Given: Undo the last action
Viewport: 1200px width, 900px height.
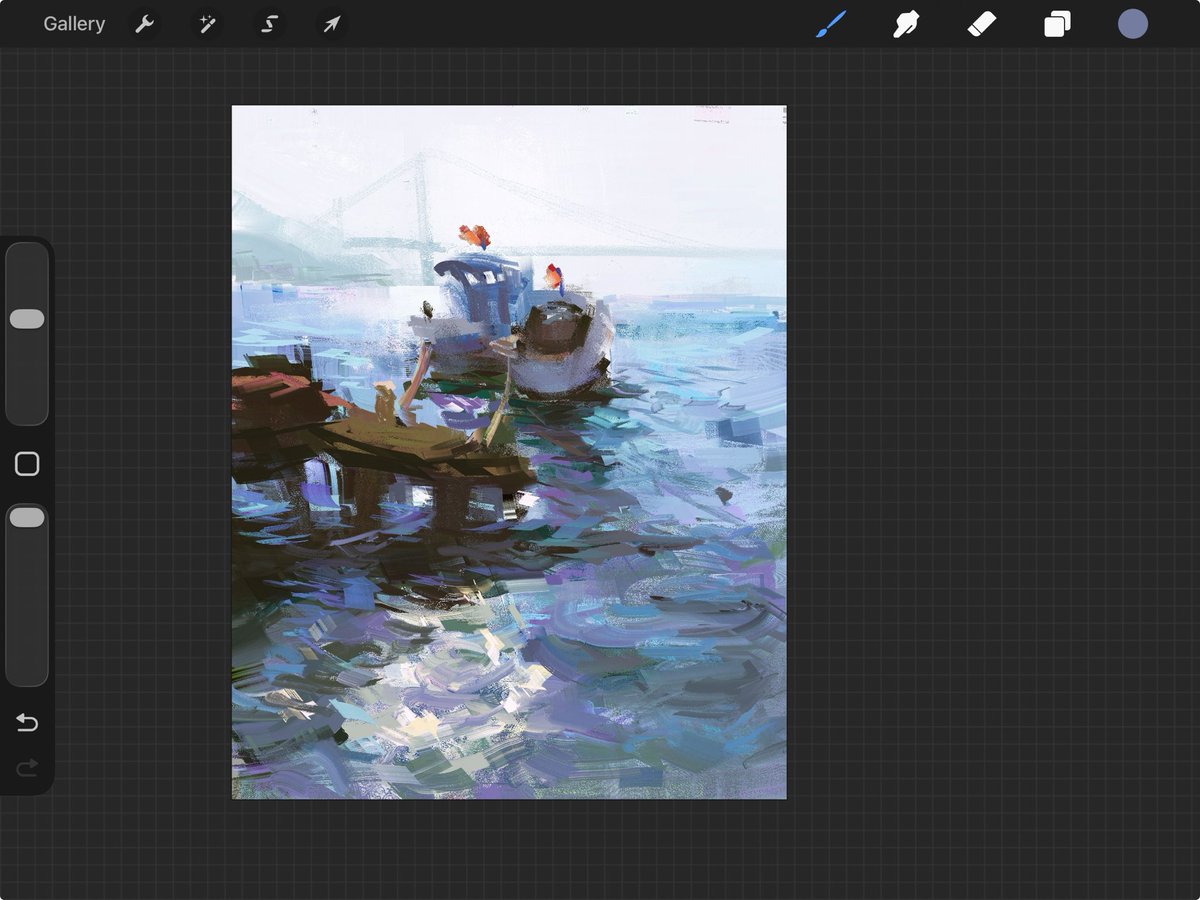Looking at the screenshot, I should [x=27, y=723].
